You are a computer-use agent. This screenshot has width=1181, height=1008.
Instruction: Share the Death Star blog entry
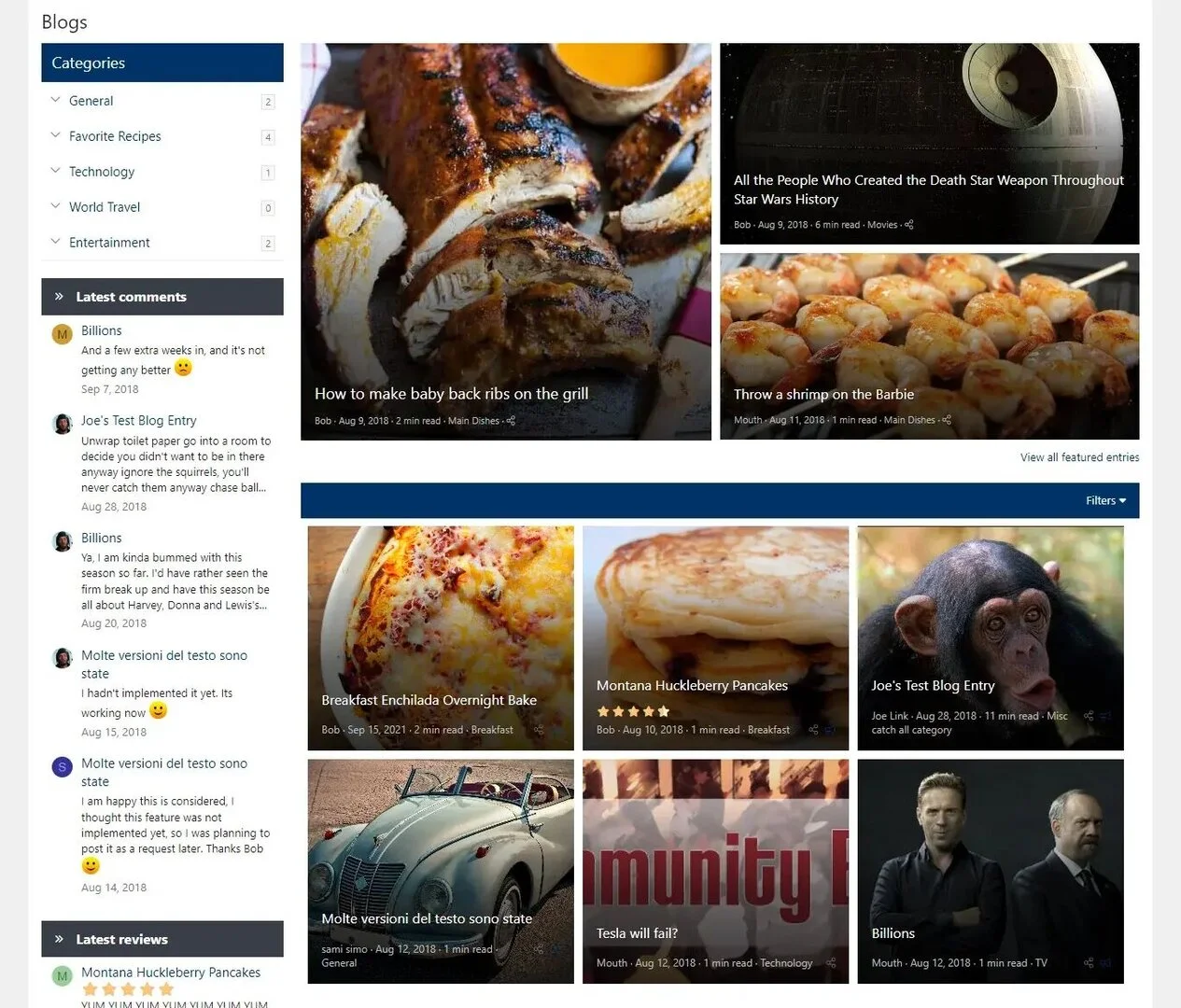(x=909, y=225)
